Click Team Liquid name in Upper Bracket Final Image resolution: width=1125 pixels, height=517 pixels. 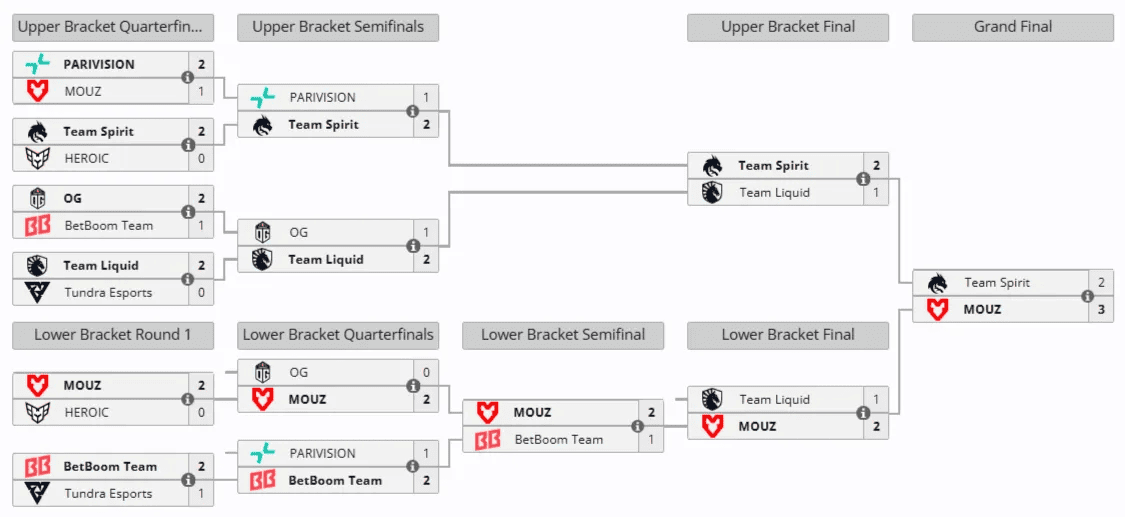pos(774,193)
